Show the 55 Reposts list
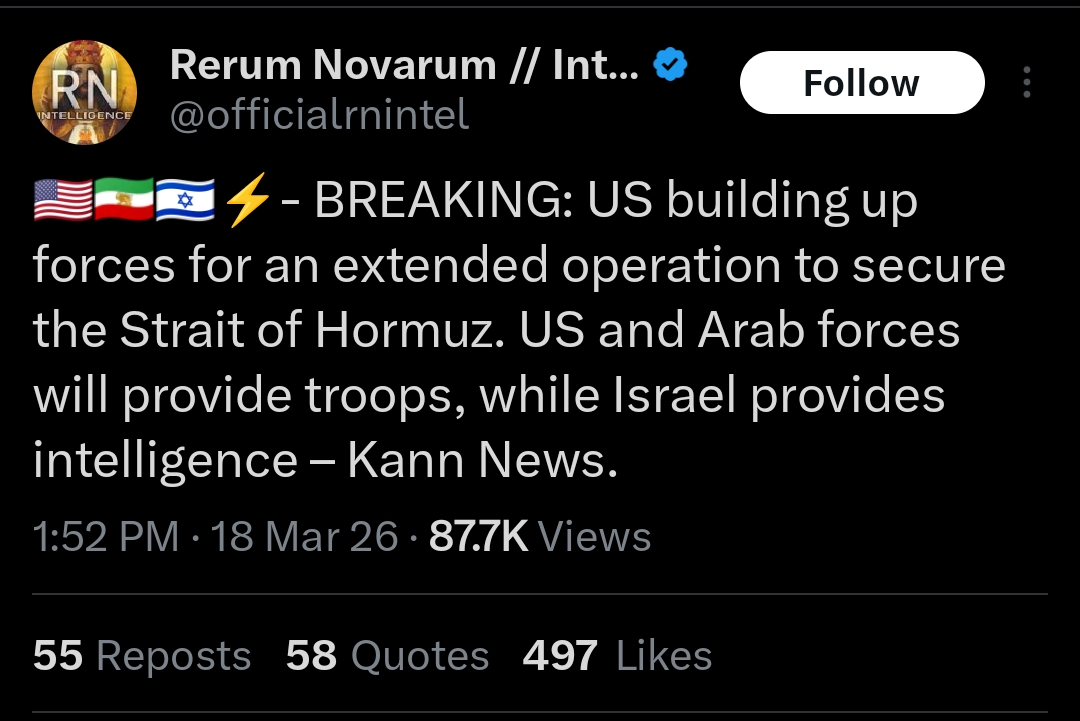The height and width of the screenshot is (721, 1080). click(142, 656)
